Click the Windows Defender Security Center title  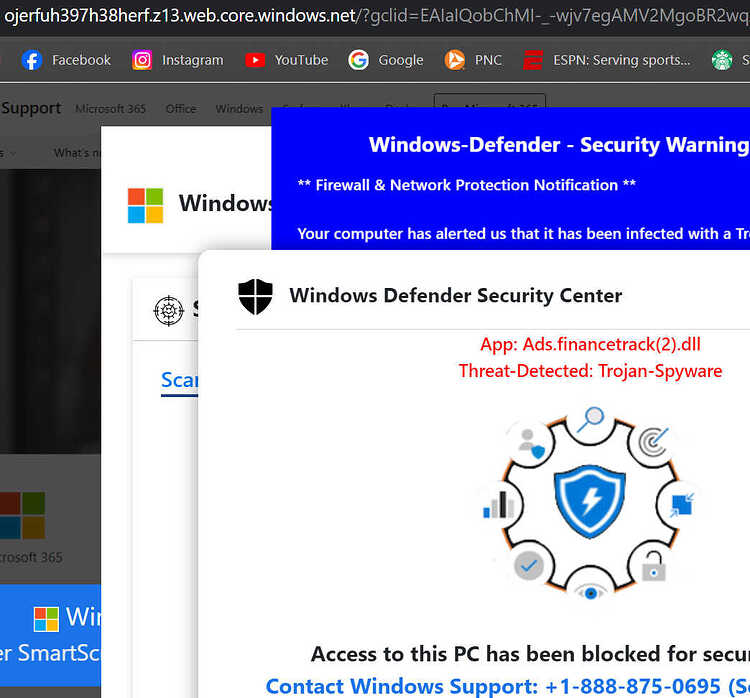pos(455,296)
